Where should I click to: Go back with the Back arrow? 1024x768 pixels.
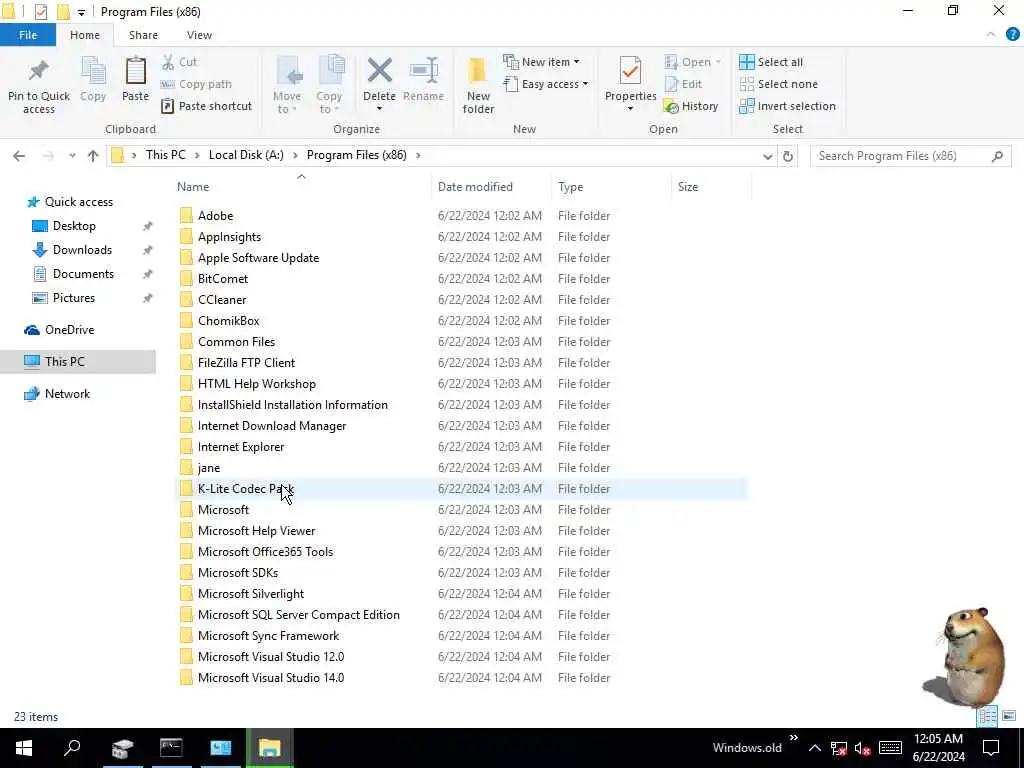point(19,156)
